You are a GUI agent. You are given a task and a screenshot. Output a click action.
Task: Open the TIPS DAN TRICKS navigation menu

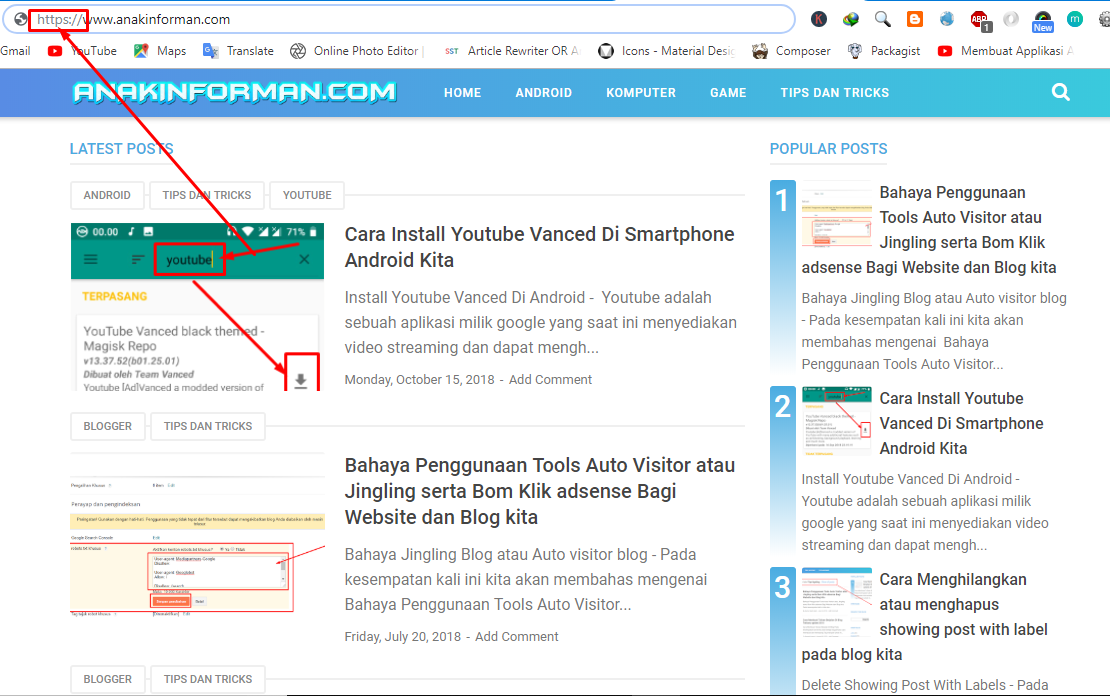pos(835,93)
